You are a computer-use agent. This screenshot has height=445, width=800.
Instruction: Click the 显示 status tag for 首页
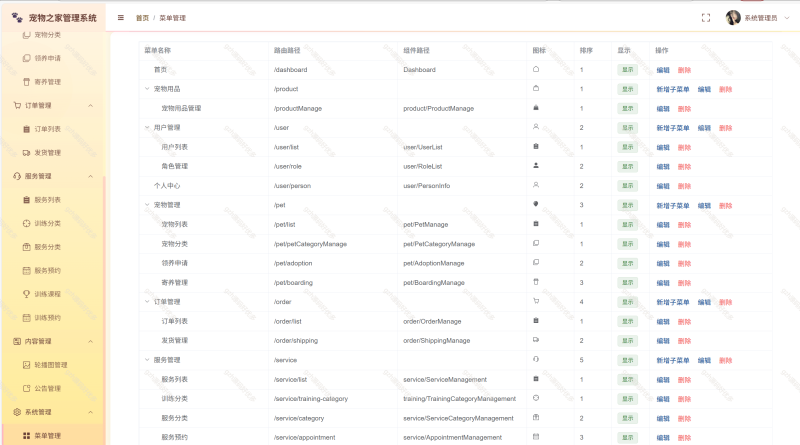tap(628, 70)
